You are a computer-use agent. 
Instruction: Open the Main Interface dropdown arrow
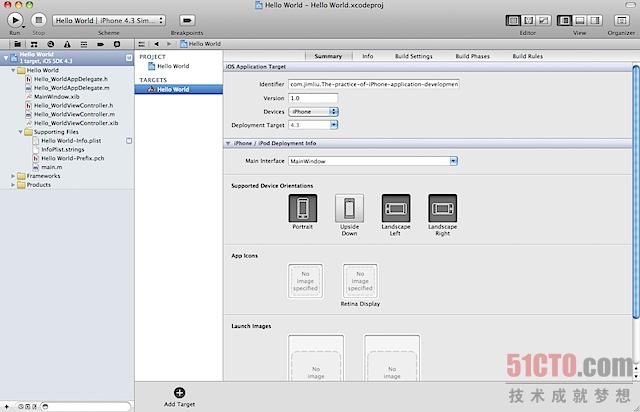pyautogui.click(x=453, y=161)
